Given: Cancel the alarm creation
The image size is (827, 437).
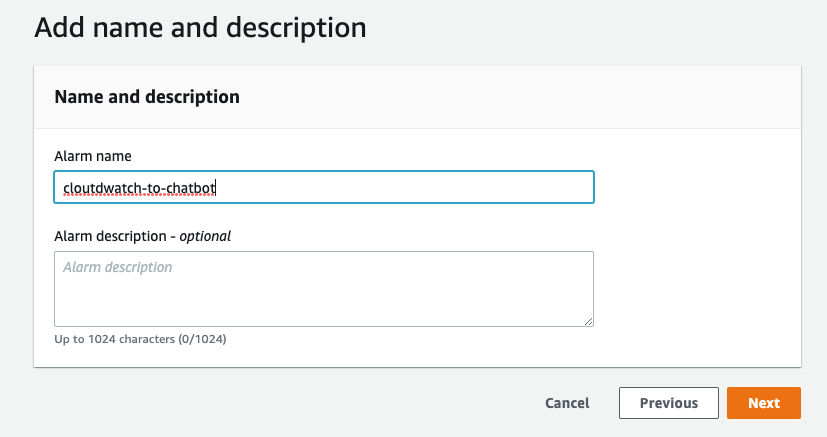Looking at the screenshot, I should tap(567, 403).
